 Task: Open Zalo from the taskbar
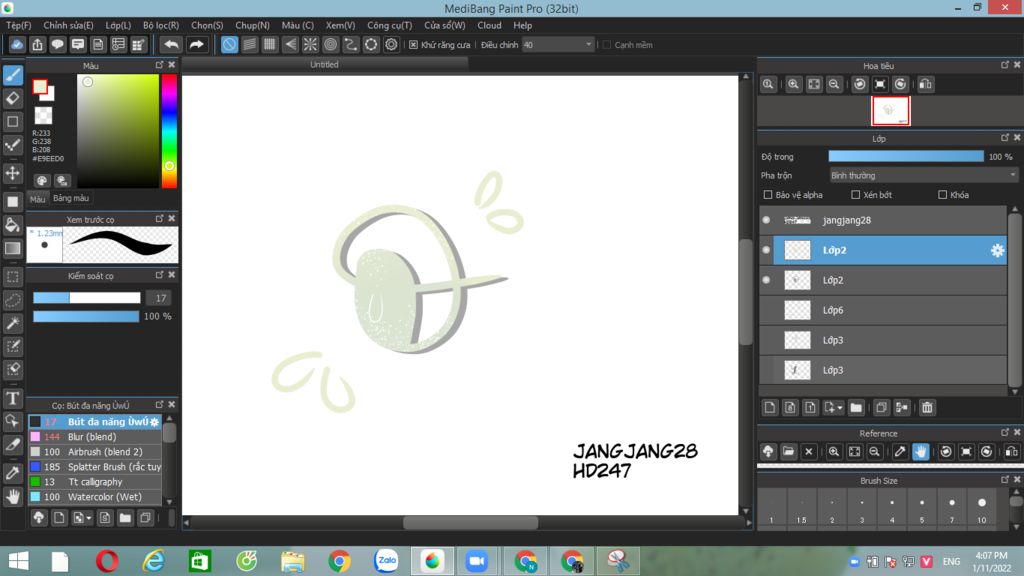click(x=387, y=561)
